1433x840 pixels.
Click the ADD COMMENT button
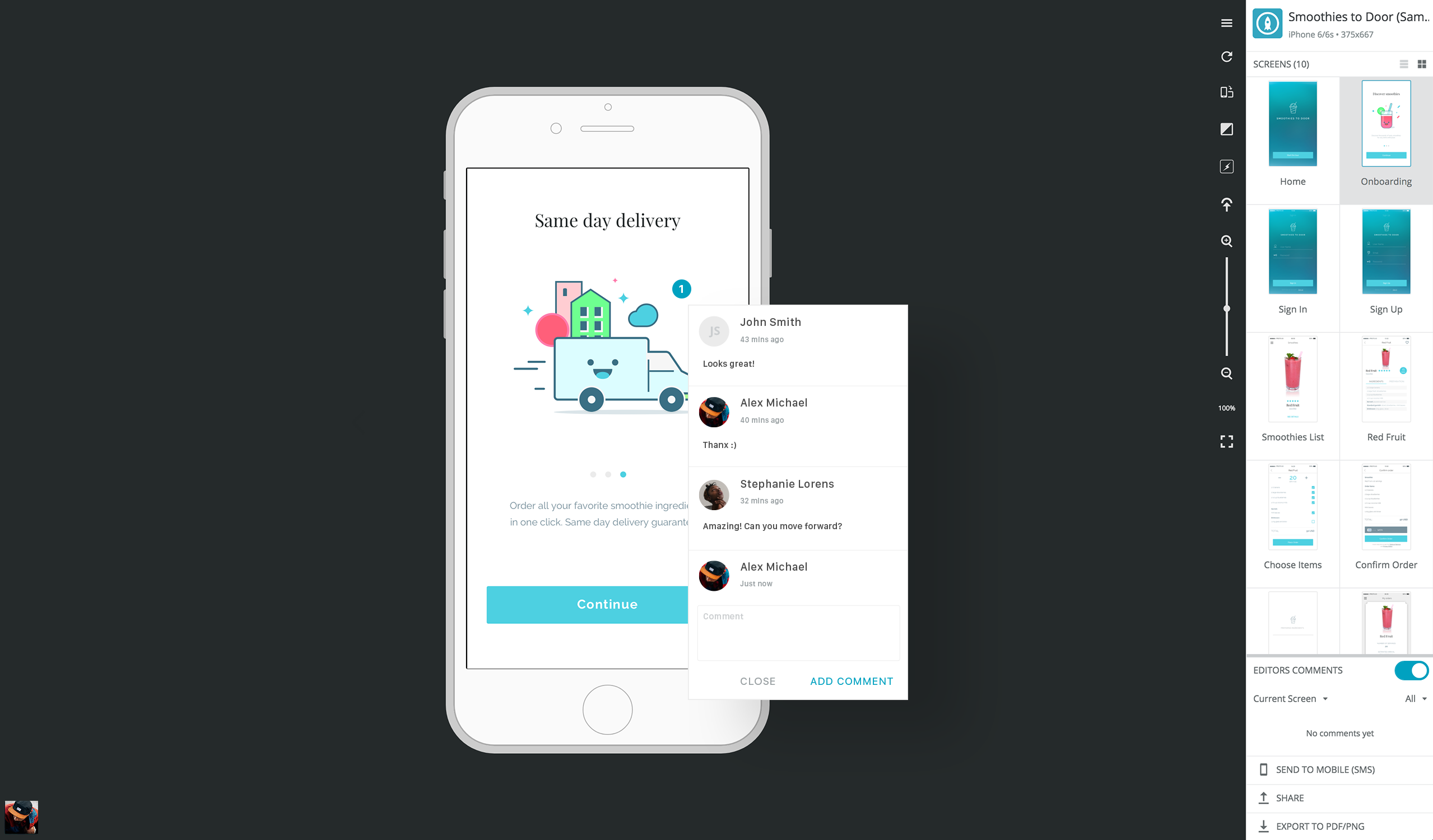point(851,681)
